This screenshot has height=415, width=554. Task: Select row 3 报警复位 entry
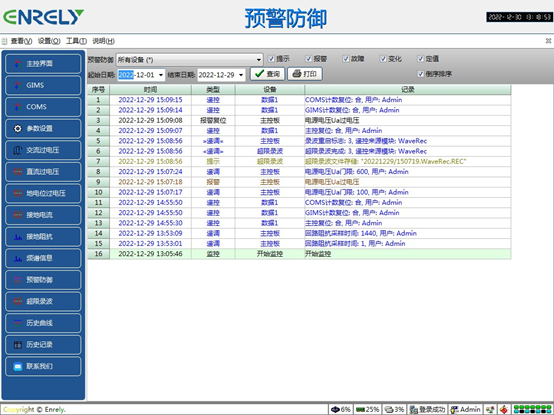(x=299, y=120)
